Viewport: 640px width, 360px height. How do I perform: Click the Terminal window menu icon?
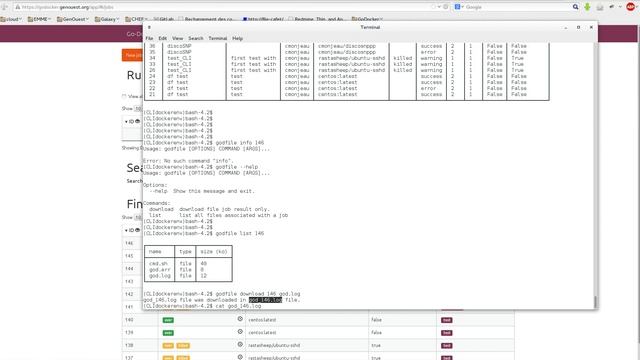pos(149,27)
